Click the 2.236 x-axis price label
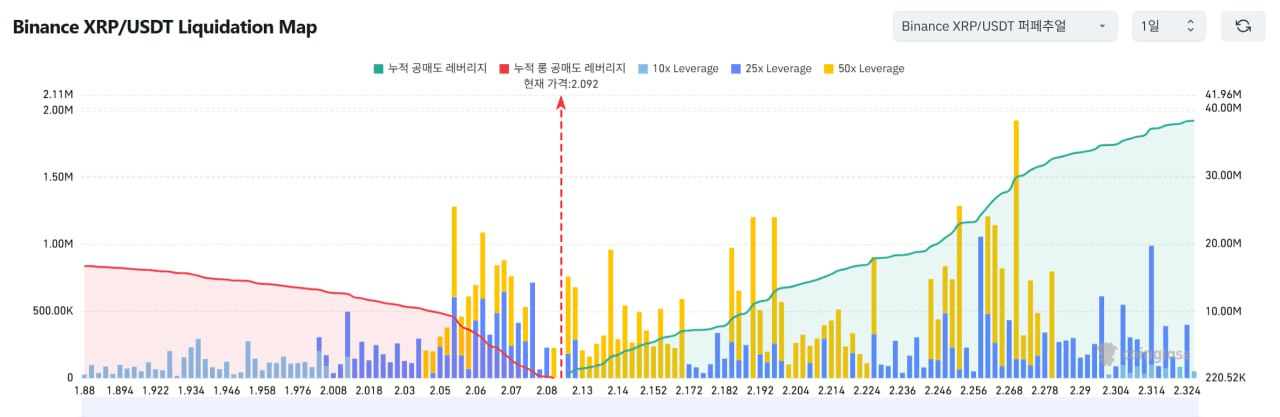The width and height of the screenshot is (1280, 417). pos(902,391)
